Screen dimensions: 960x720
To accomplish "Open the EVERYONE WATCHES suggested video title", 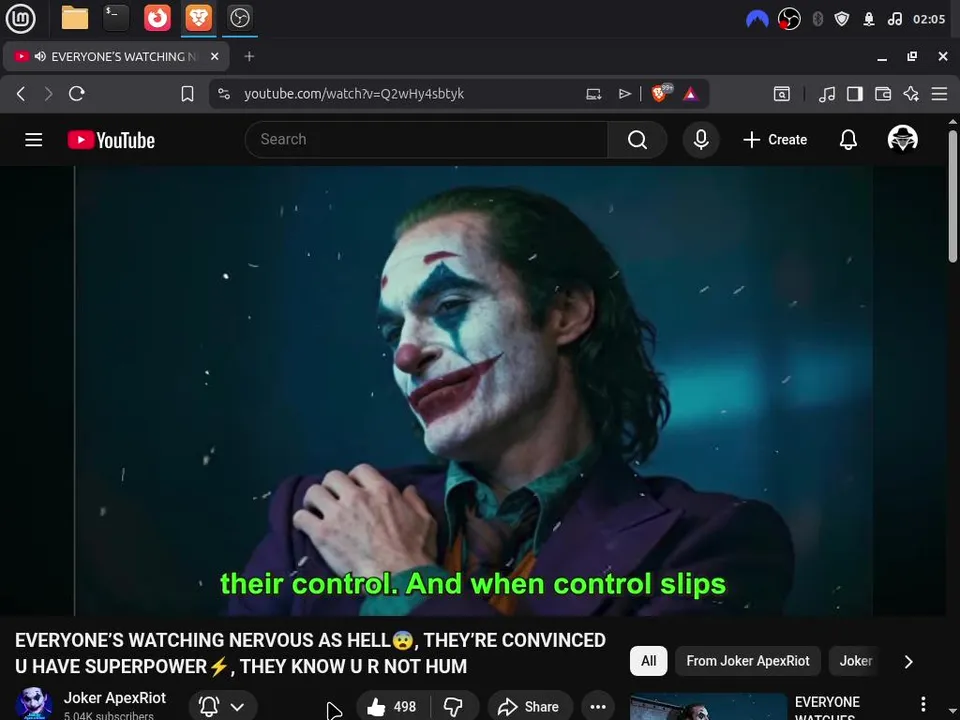I will tap(827, 708).
